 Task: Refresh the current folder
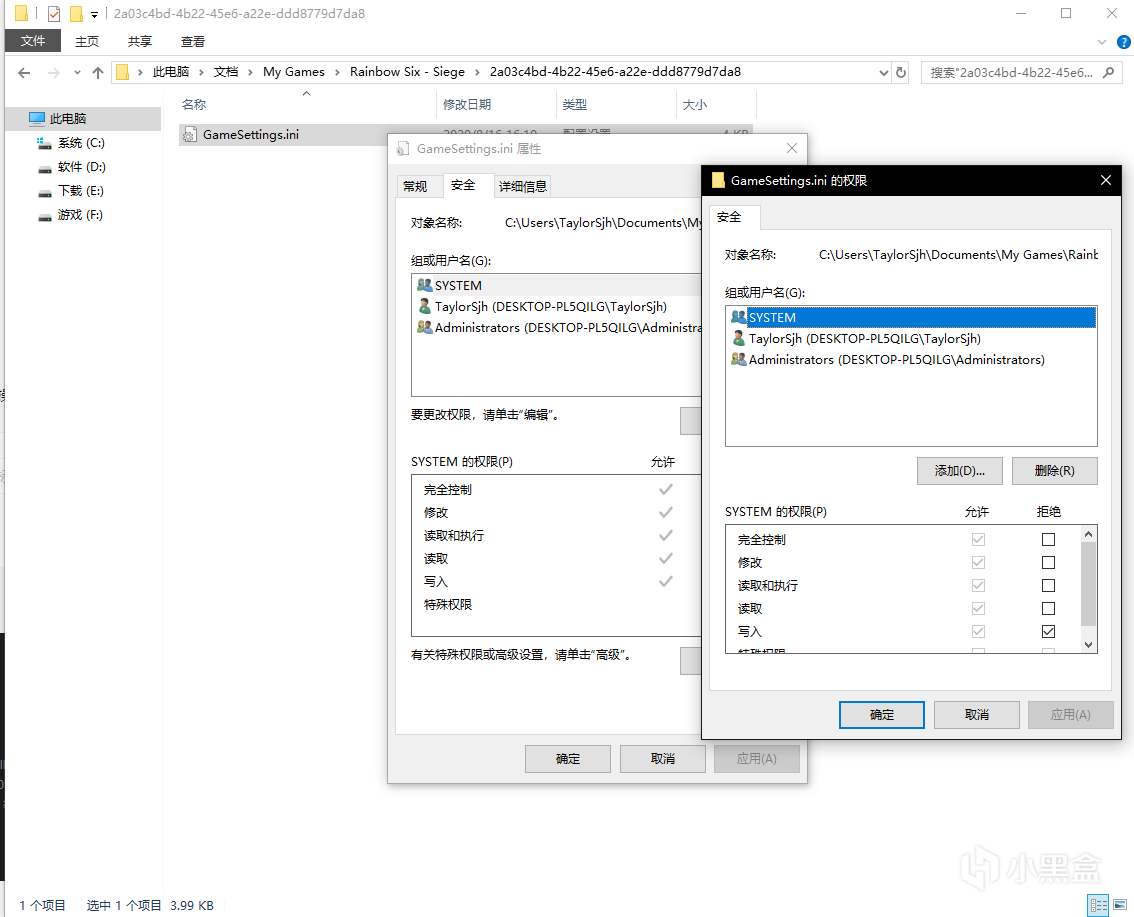[900, 72]
